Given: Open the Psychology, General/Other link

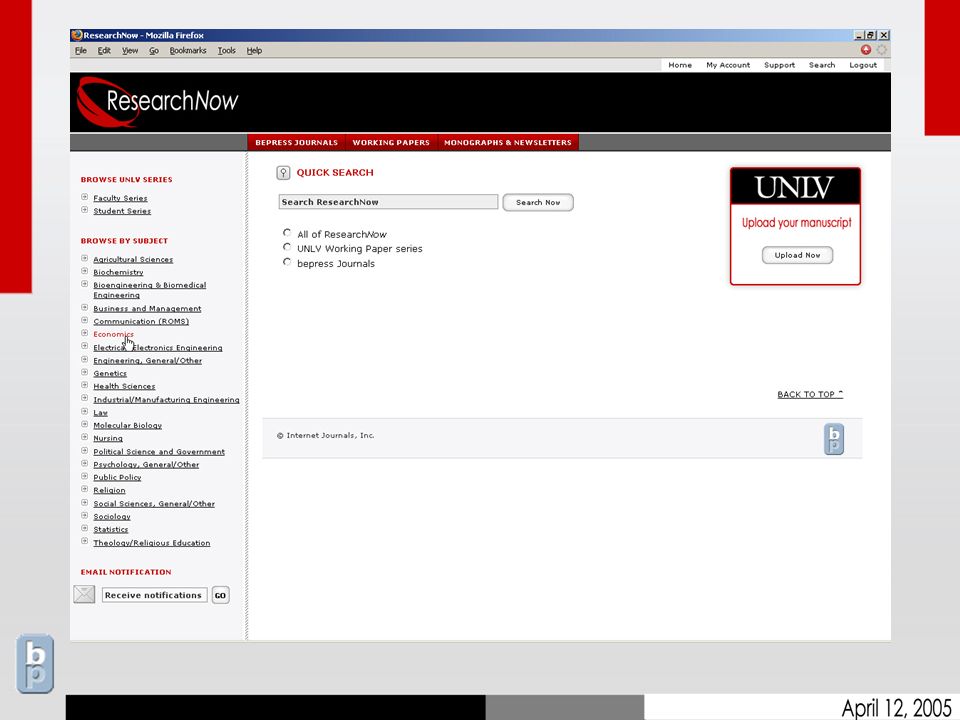Looking at the screenshot, I should tap(146, 465).
